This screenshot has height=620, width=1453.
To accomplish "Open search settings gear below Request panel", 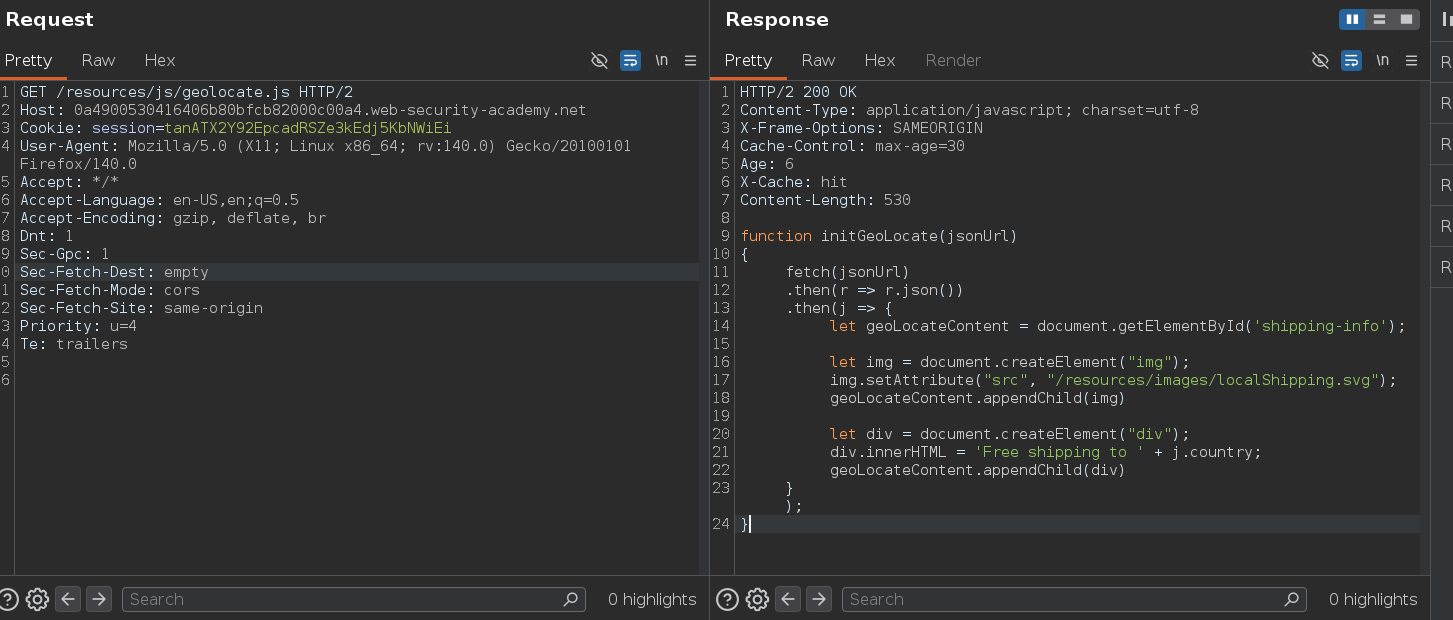I will [37, 599].
